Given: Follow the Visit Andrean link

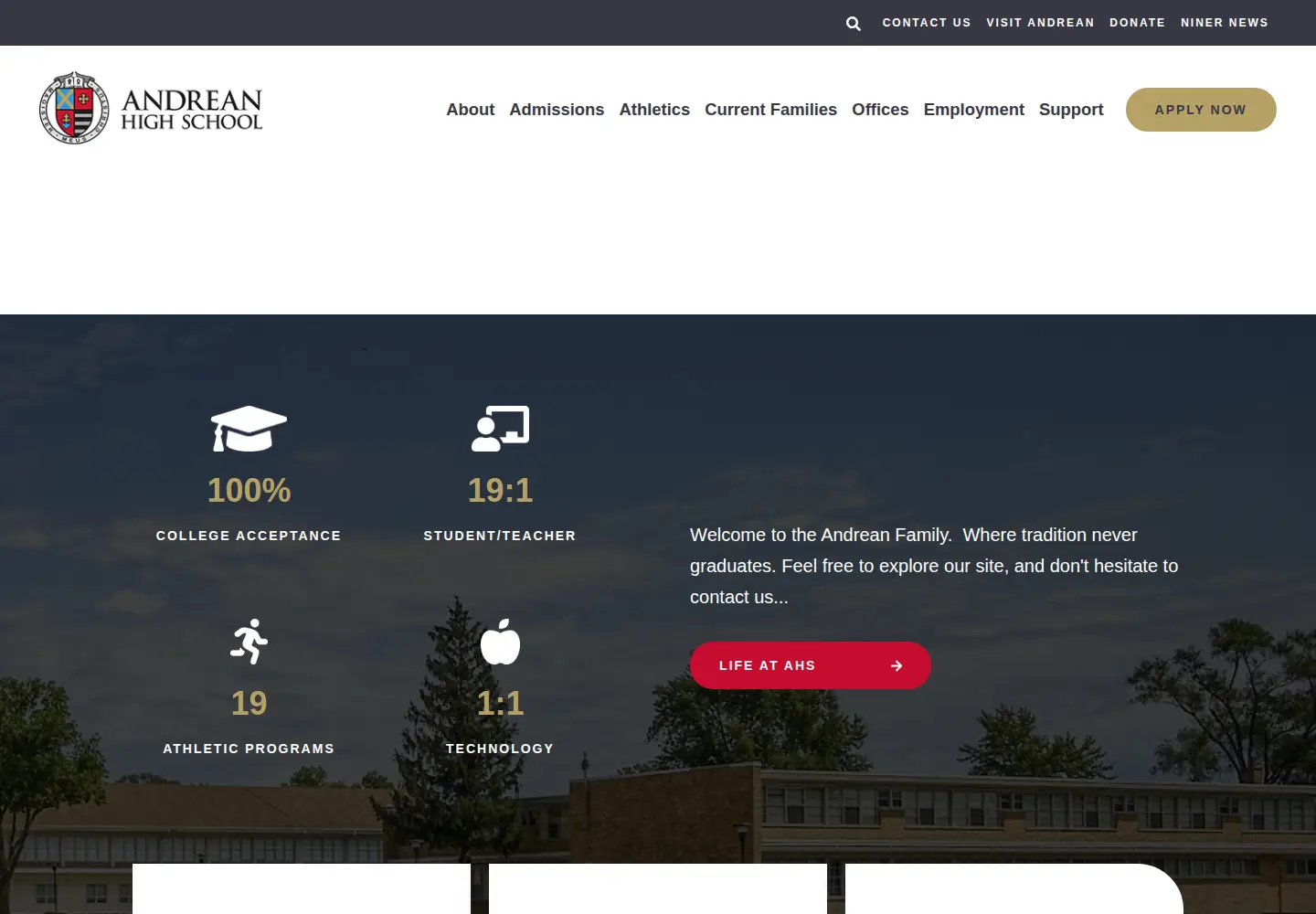Looking at the screenshot, I should [x=1040, y=23].
